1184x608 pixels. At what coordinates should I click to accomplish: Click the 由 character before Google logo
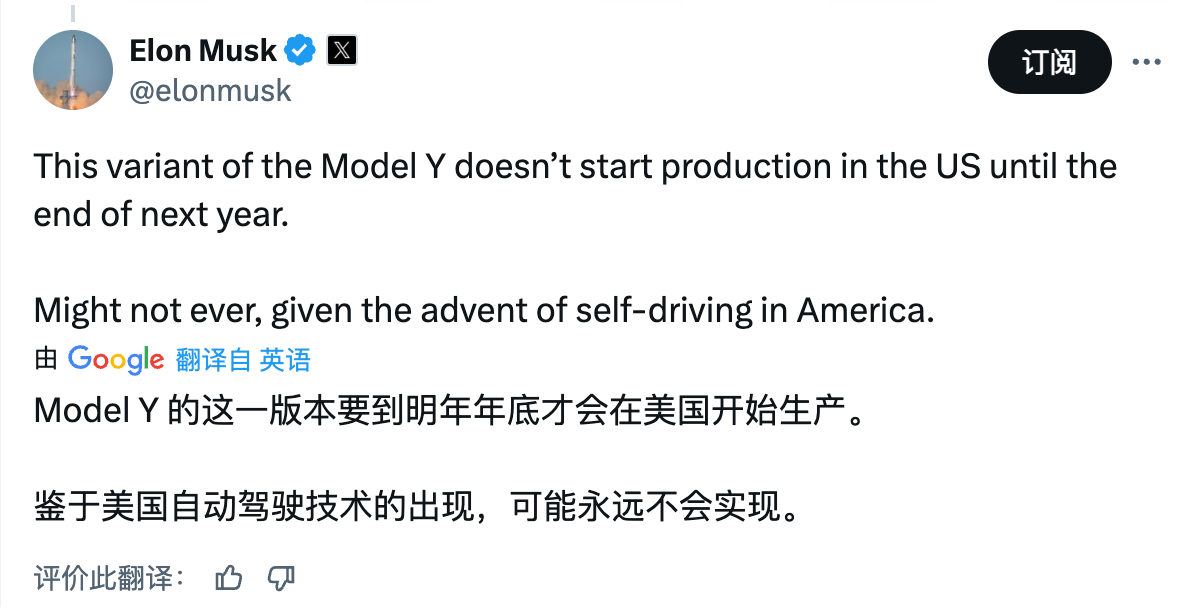(46, 360)
